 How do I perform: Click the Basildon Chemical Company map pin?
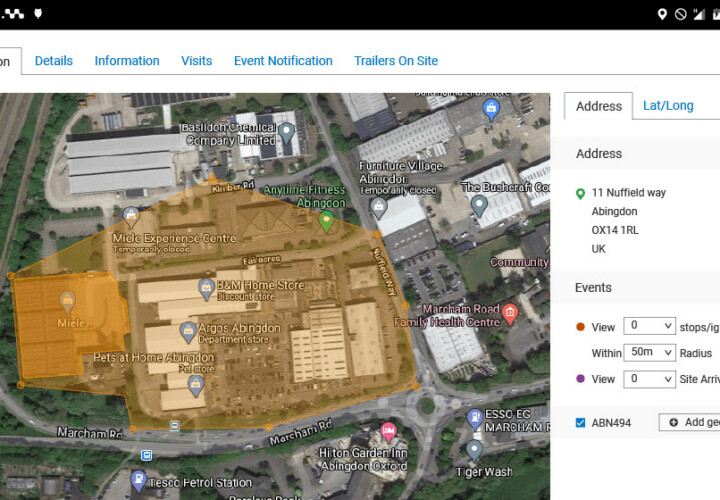(x=287, y=133)
